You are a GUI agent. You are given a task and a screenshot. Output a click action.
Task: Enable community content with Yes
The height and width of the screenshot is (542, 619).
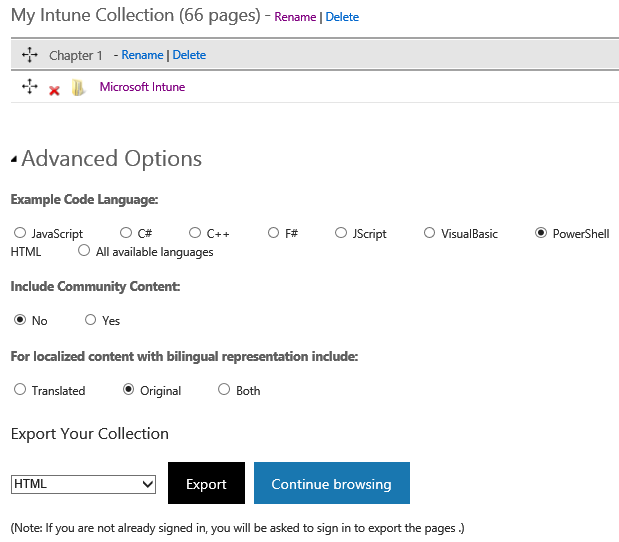point(91,320)
